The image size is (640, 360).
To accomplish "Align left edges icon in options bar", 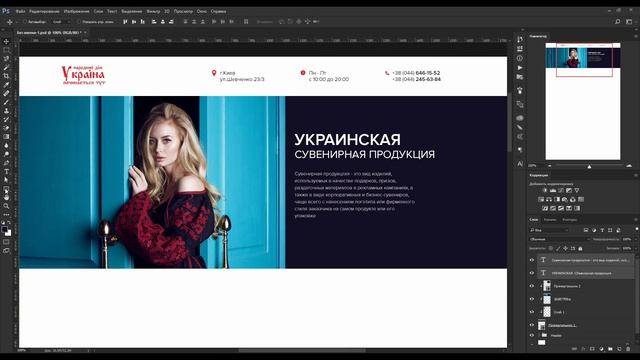I will 153,22.
